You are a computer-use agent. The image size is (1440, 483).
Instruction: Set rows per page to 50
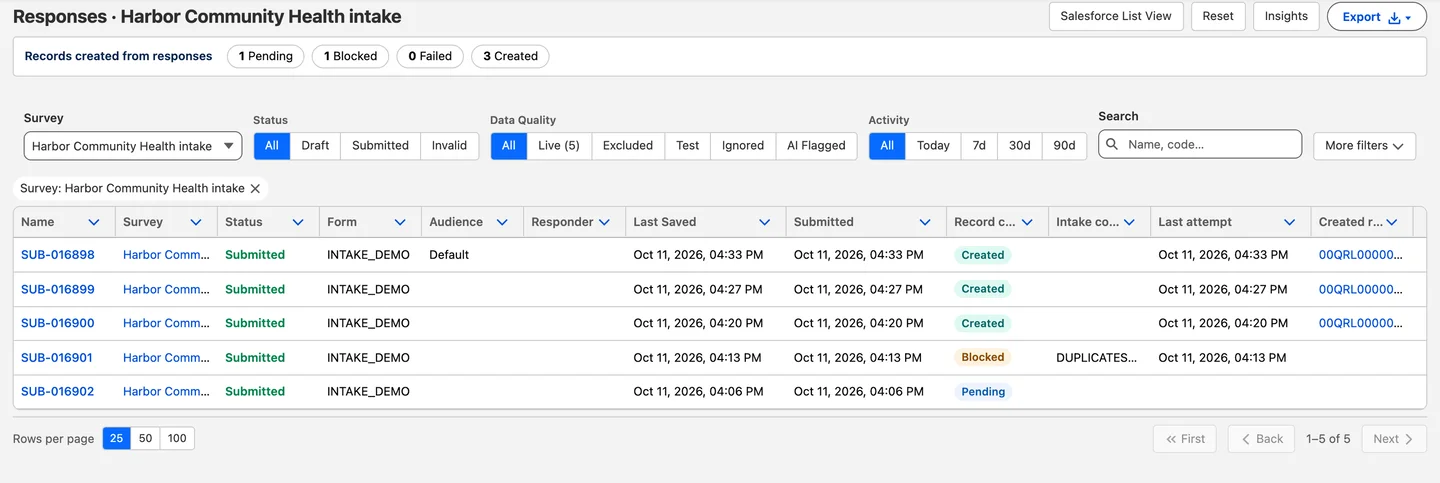click(x=145, y=438)
